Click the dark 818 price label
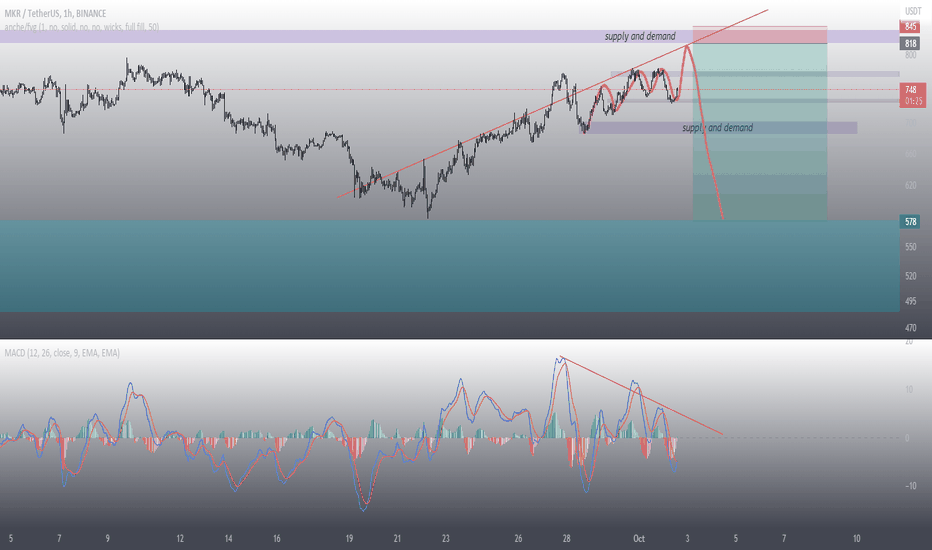 pyautogui.click(x=911, y=43)
